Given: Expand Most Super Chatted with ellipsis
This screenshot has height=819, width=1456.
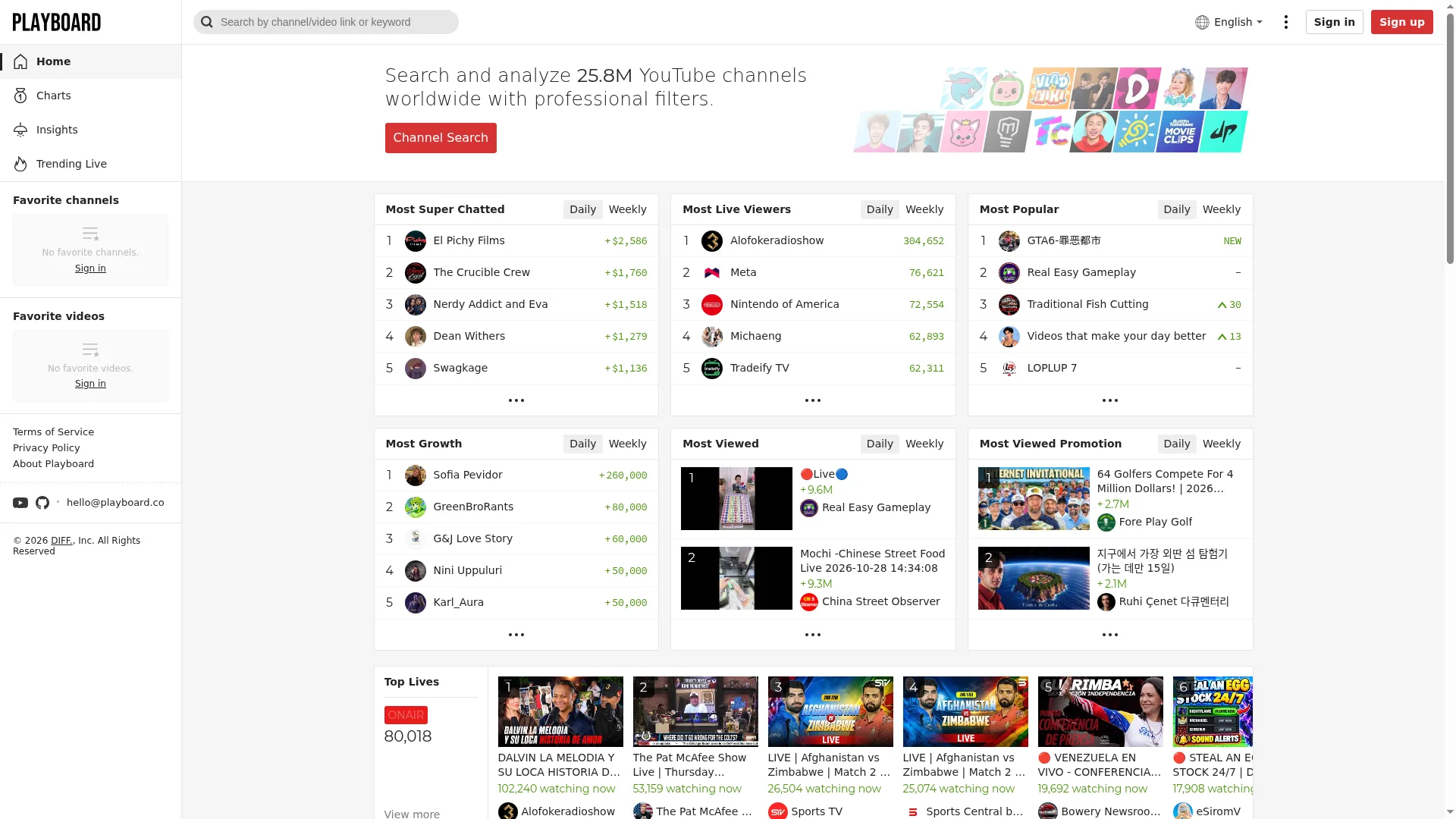Looking at the screenshot, I should (x=516, y=400).
